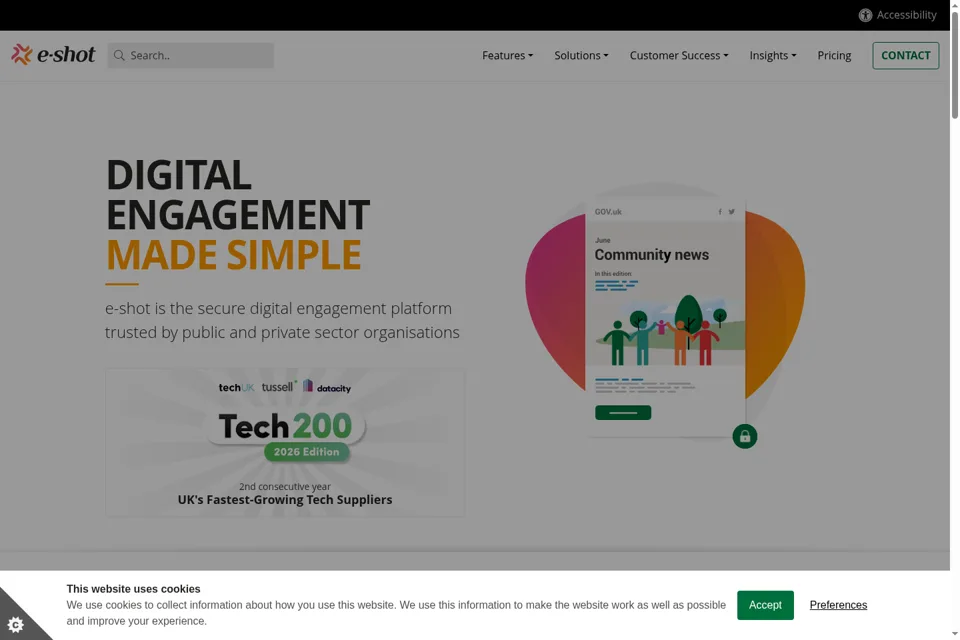Go to the Pricing page
Image resolution: width=960 pixels, height=640 pixels.
tap(834, 56)
